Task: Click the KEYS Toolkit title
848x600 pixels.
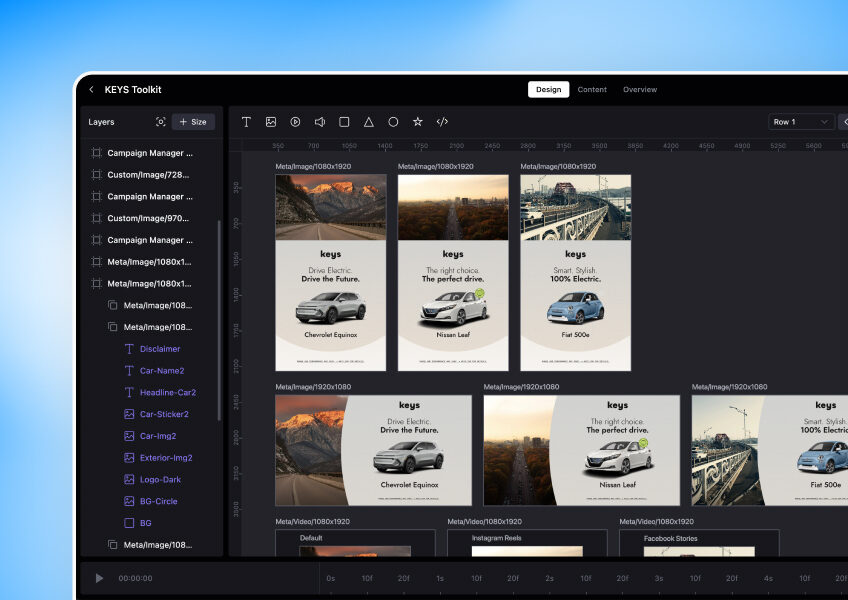Action: point(132,89)
